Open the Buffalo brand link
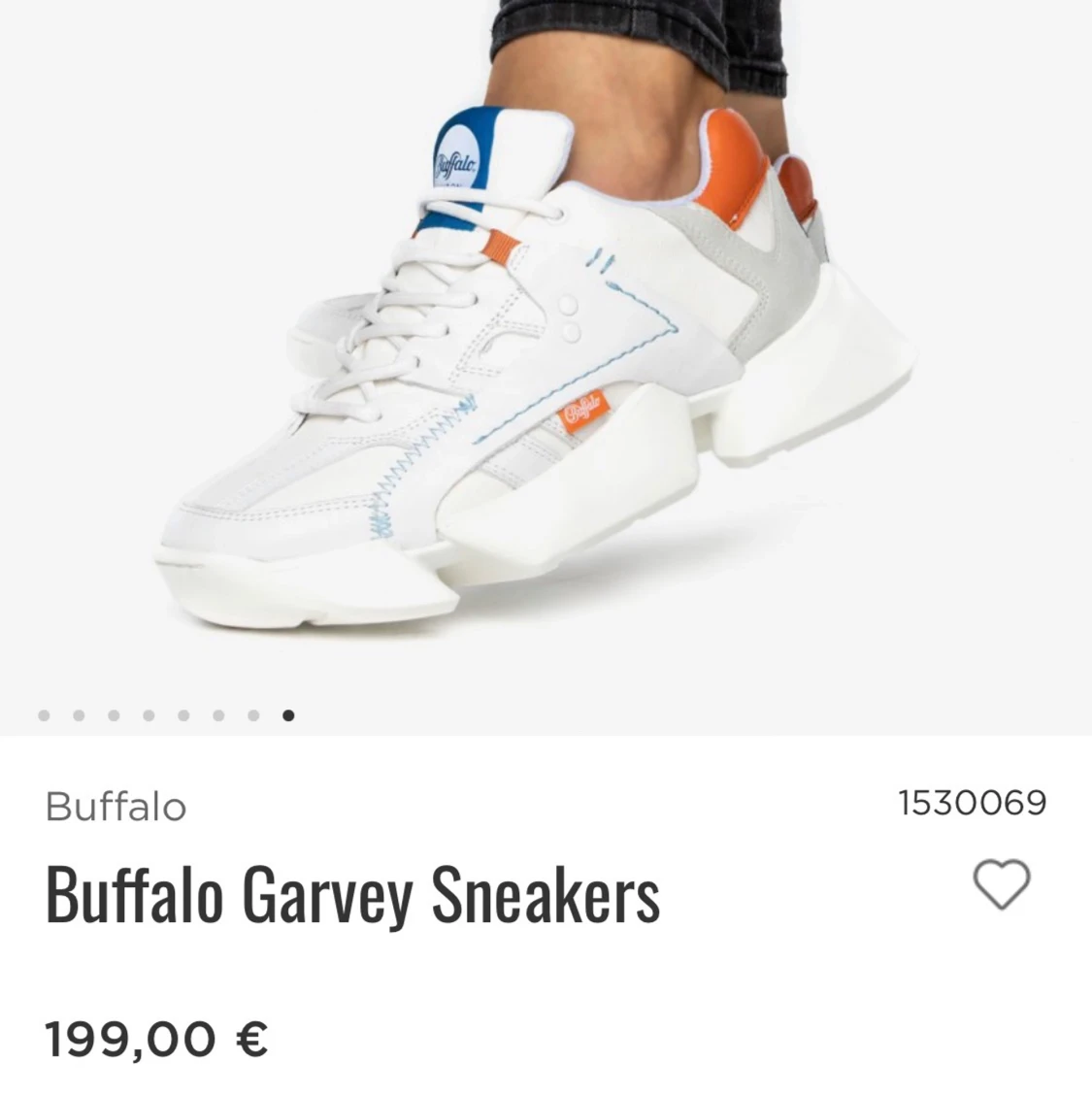Image resolution: width=1092 pixels, height=1093 pixels. coord(116,808)
